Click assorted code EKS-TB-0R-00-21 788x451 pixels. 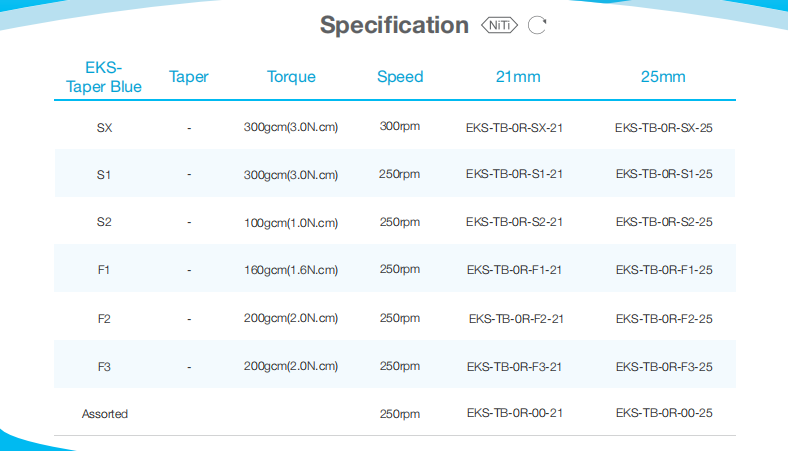(515, 413)
